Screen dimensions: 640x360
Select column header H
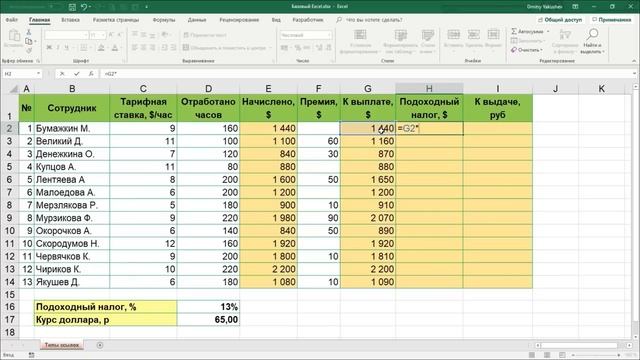click(x=429, y=89)
